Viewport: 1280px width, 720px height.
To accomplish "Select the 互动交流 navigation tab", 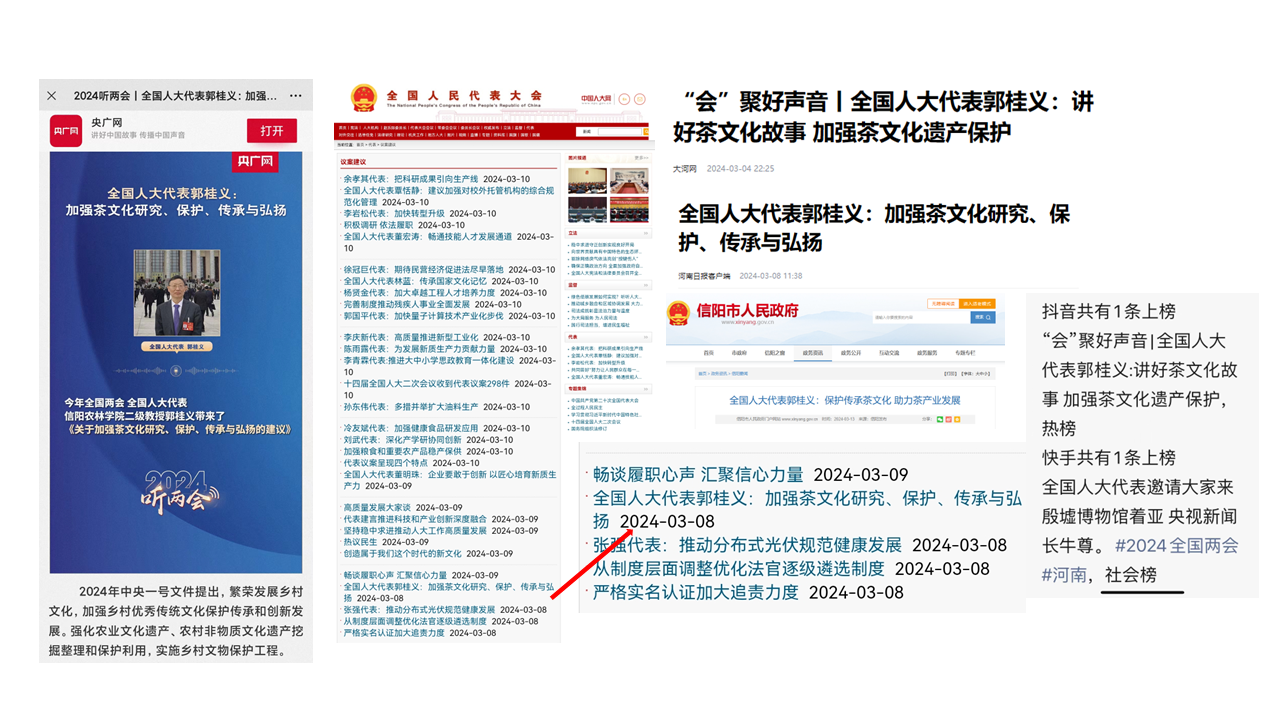I will [x=890, y=353].
